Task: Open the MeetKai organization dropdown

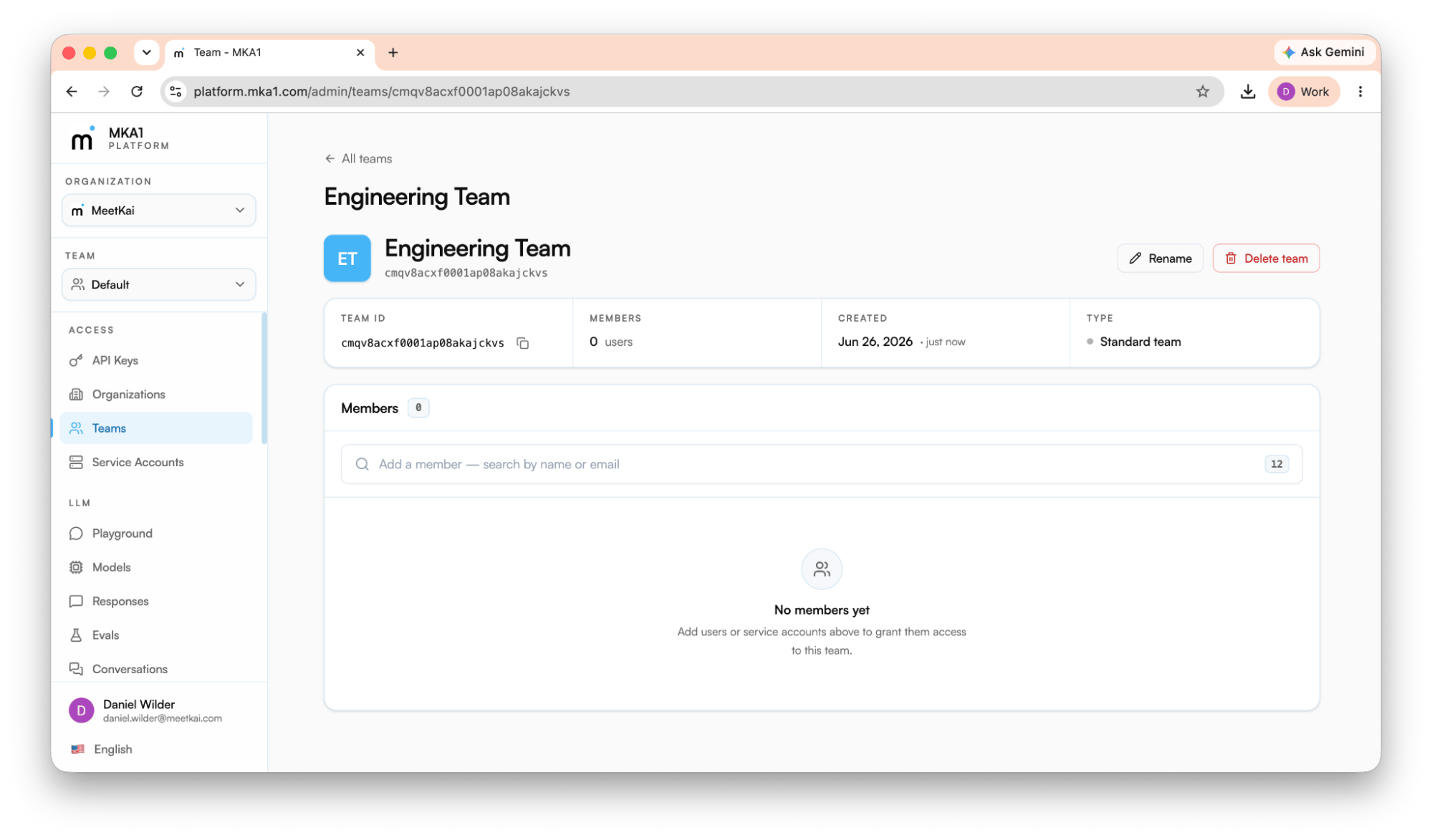Action: click(159, 211)
